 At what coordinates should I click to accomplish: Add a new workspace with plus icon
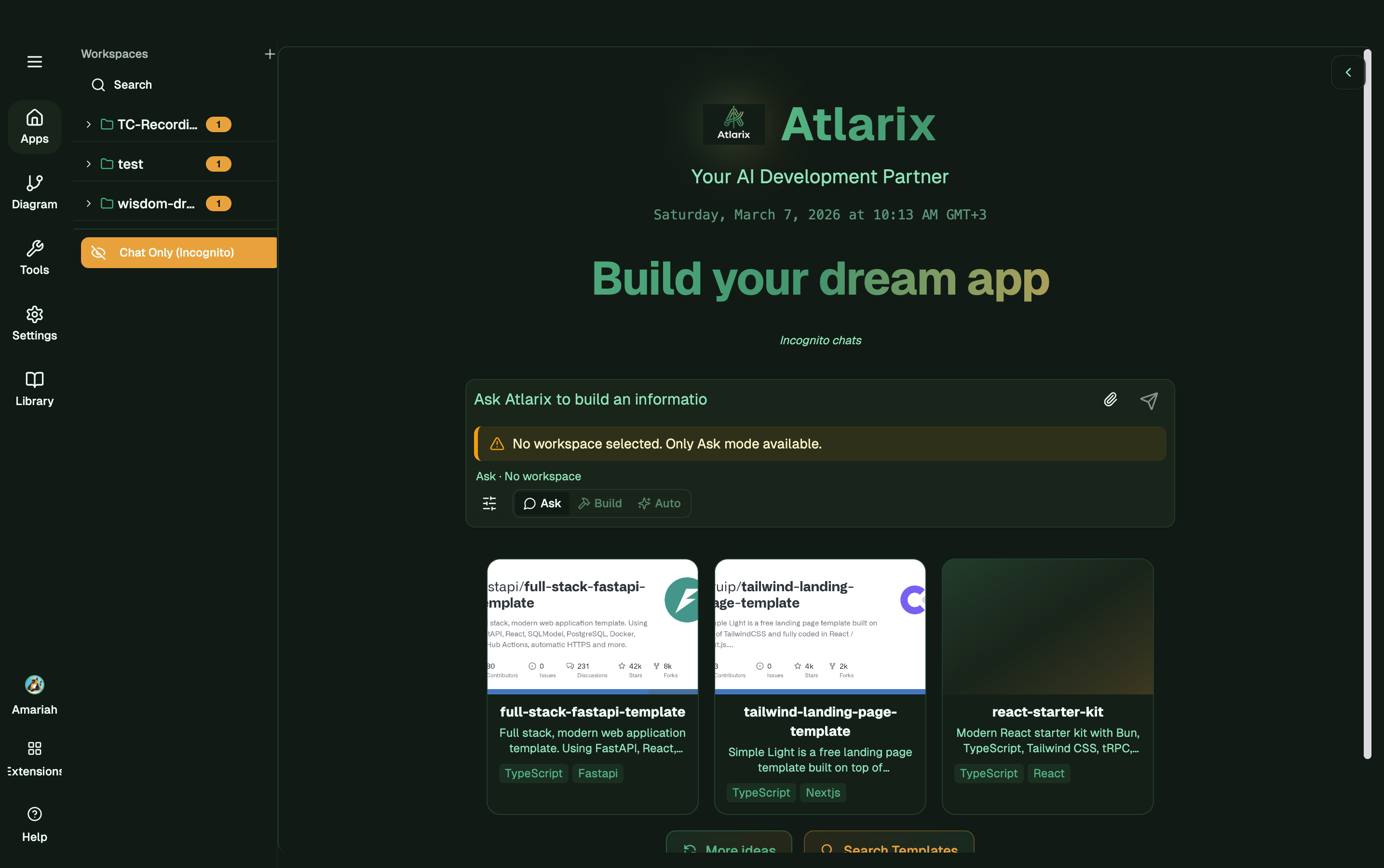coord(269,54)
